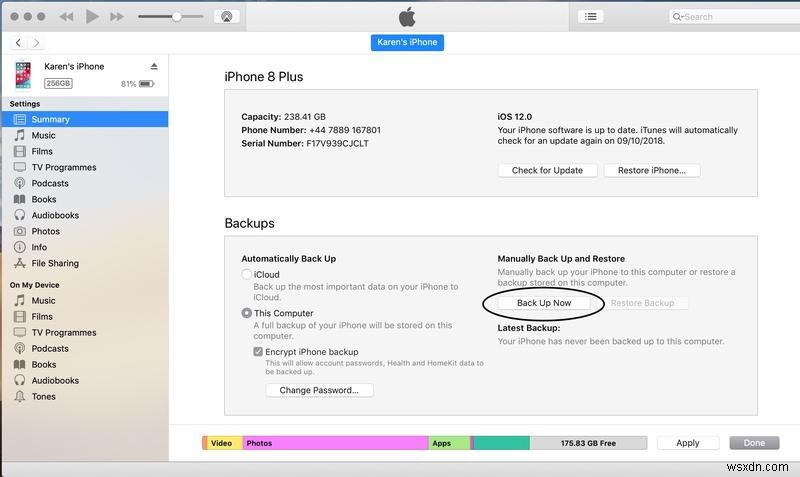This screenshot has width=800, height=477.
Task: Click the iOS 12.0 label
Action: (x=515, y=117)
